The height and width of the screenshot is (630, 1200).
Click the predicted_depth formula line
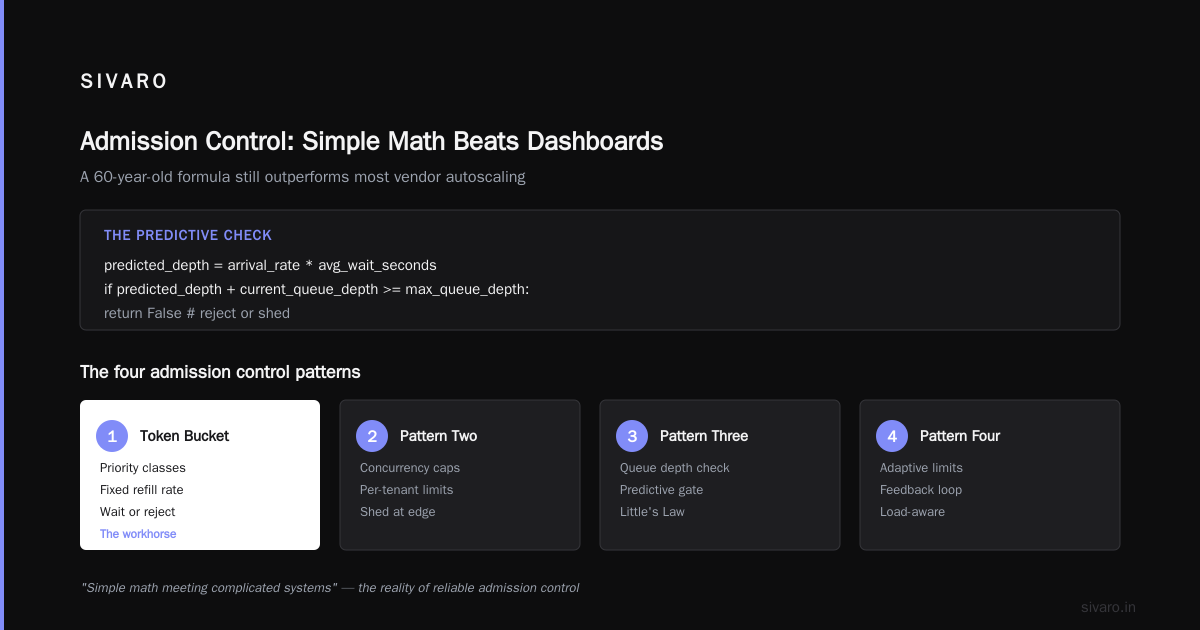(x=270, y=265)
